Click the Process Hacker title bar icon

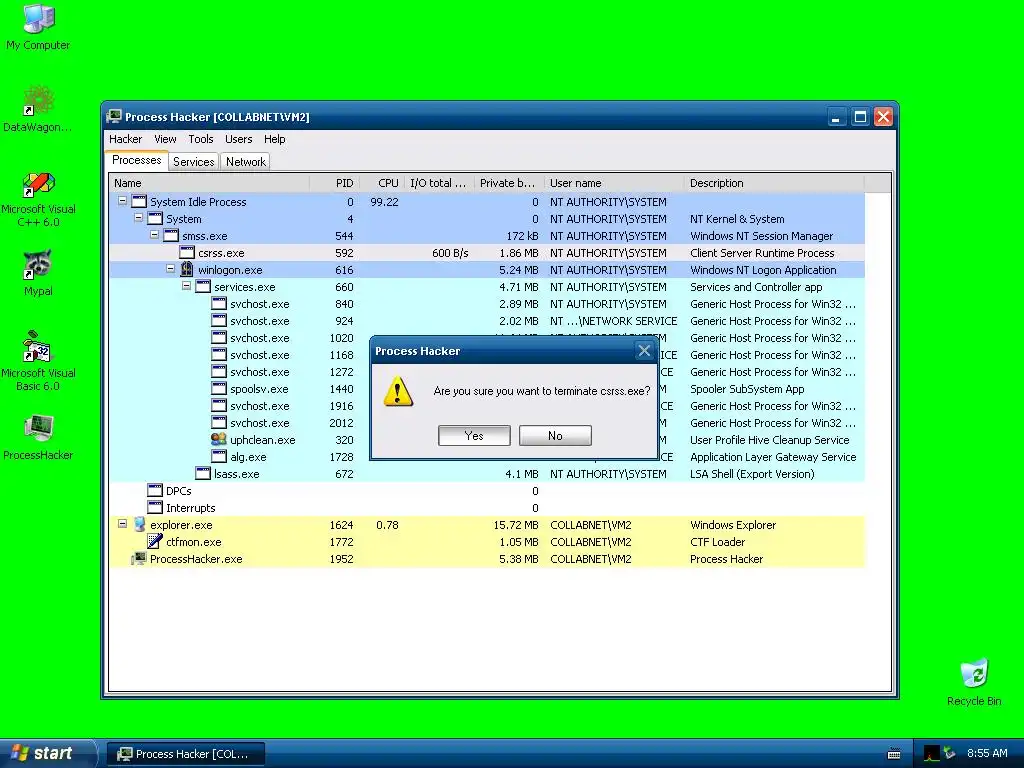[x=114, y=116]
